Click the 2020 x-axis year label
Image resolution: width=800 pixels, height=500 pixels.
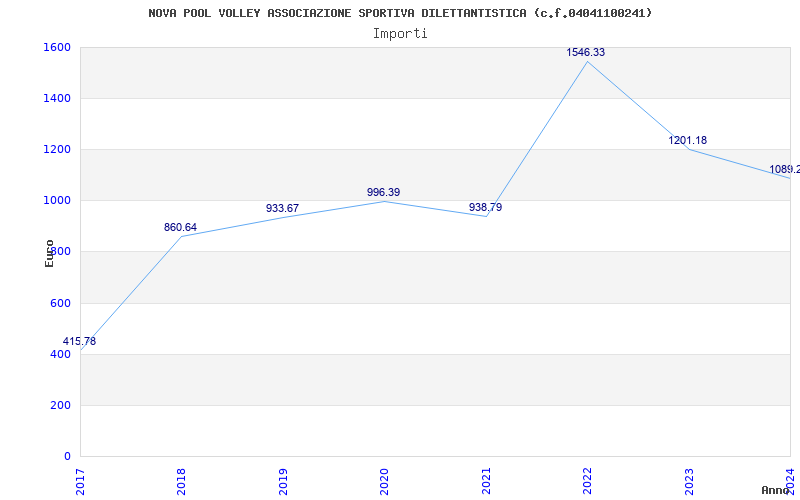pos(384,482)
